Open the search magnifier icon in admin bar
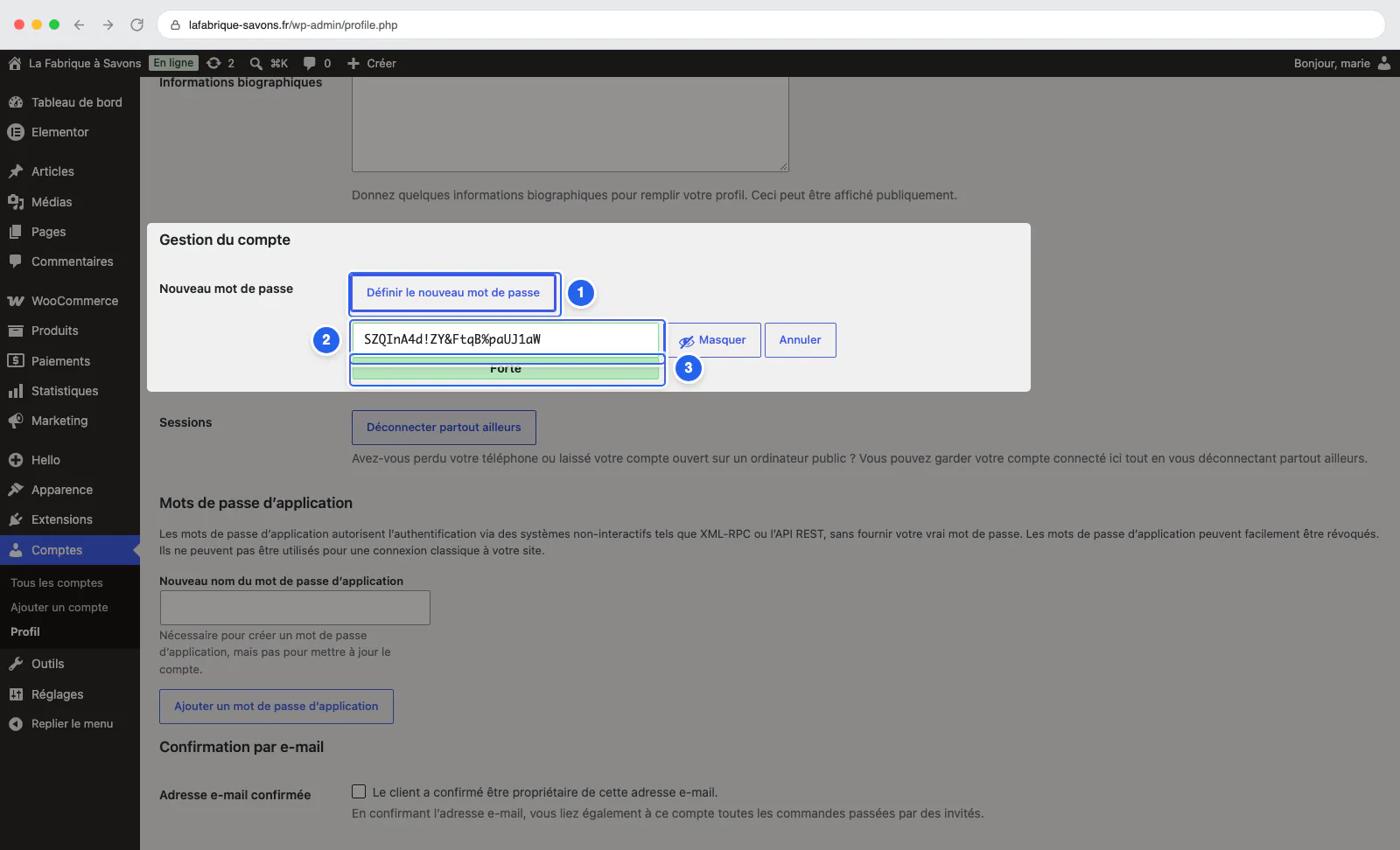Image resolution: width=1400 pixels, height=850 pixels. [x=256, y=63]
